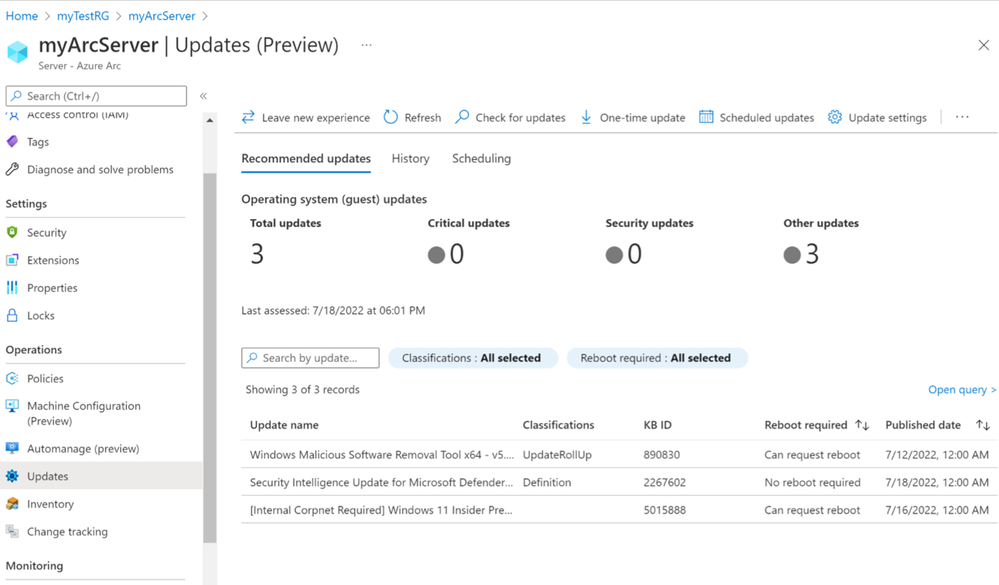
Task: Click the Properties bars icon
Action: point(12,287)
